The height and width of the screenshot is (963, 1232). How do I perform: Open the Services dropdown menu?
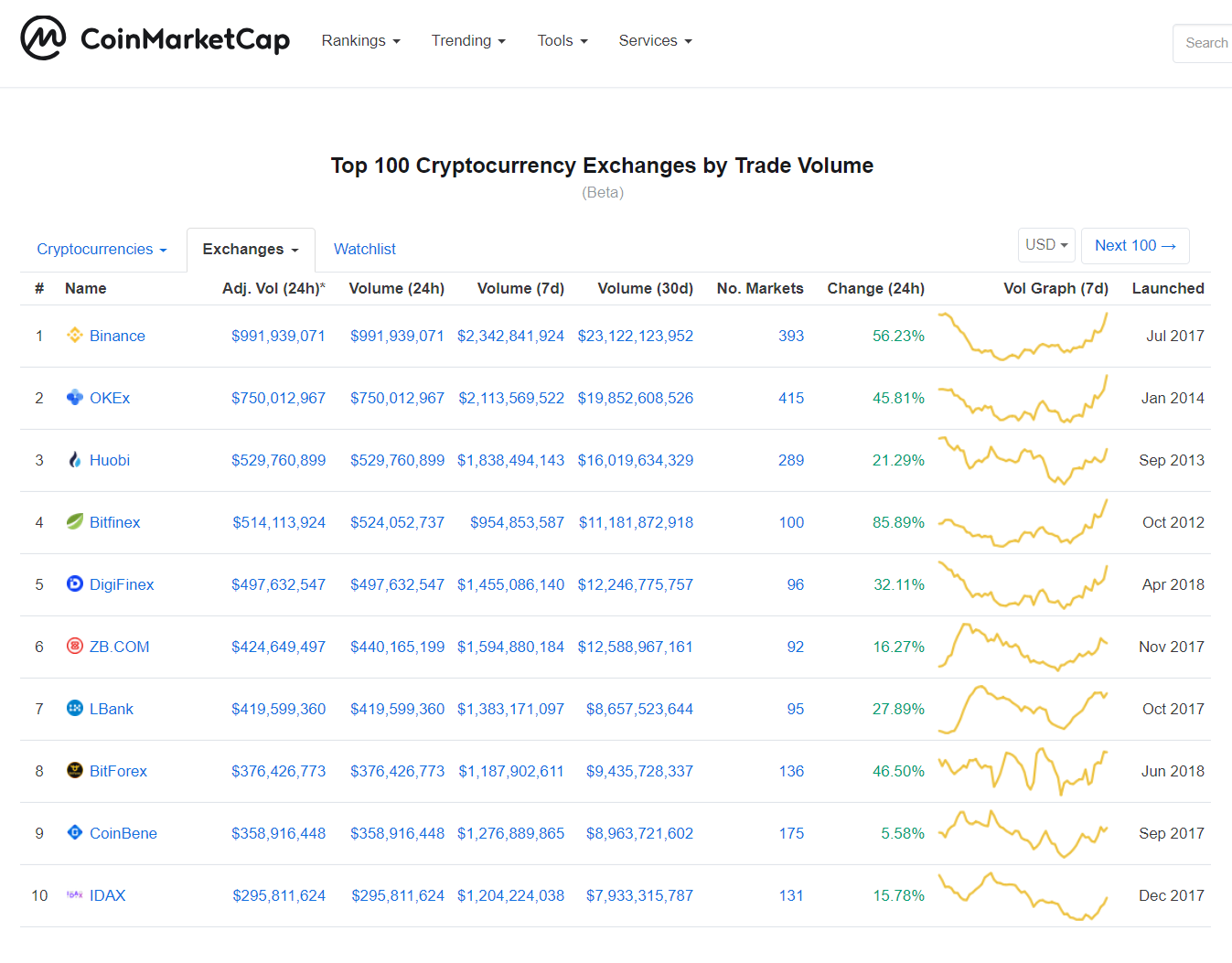tap(655, 41)
